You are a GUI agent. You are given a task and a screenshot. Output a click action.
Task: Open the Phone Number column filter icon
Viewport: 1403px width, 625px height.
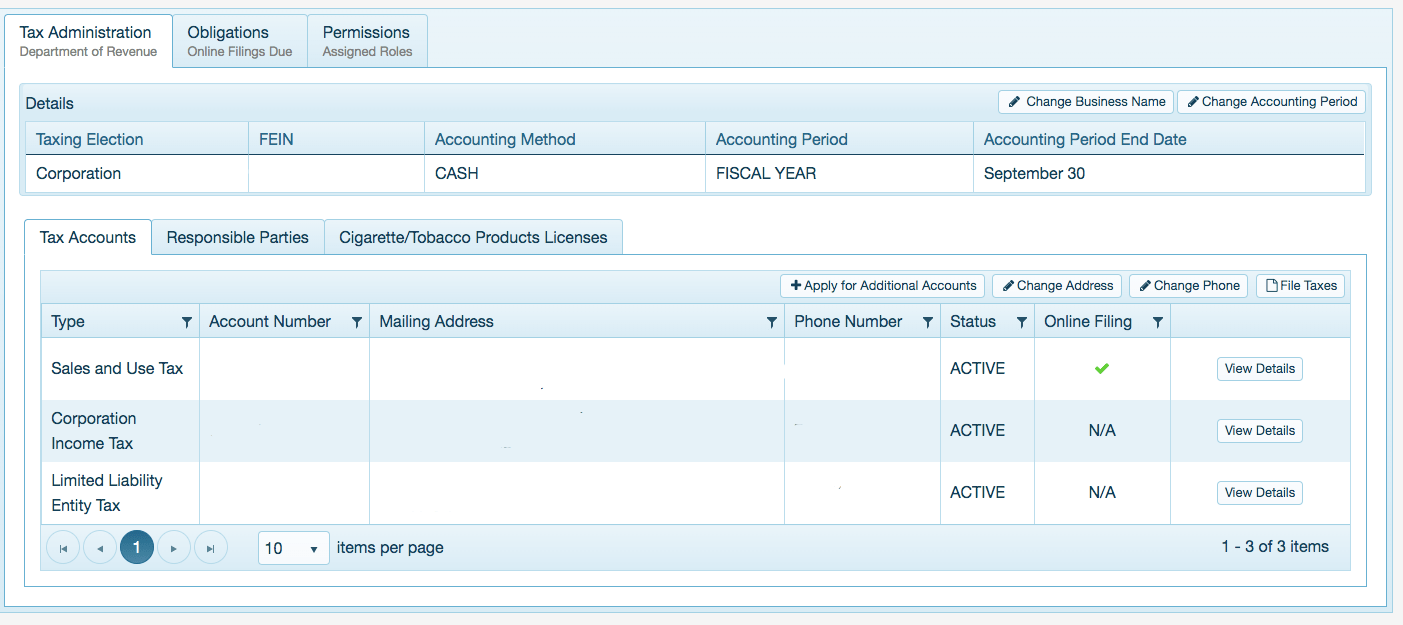927,322
